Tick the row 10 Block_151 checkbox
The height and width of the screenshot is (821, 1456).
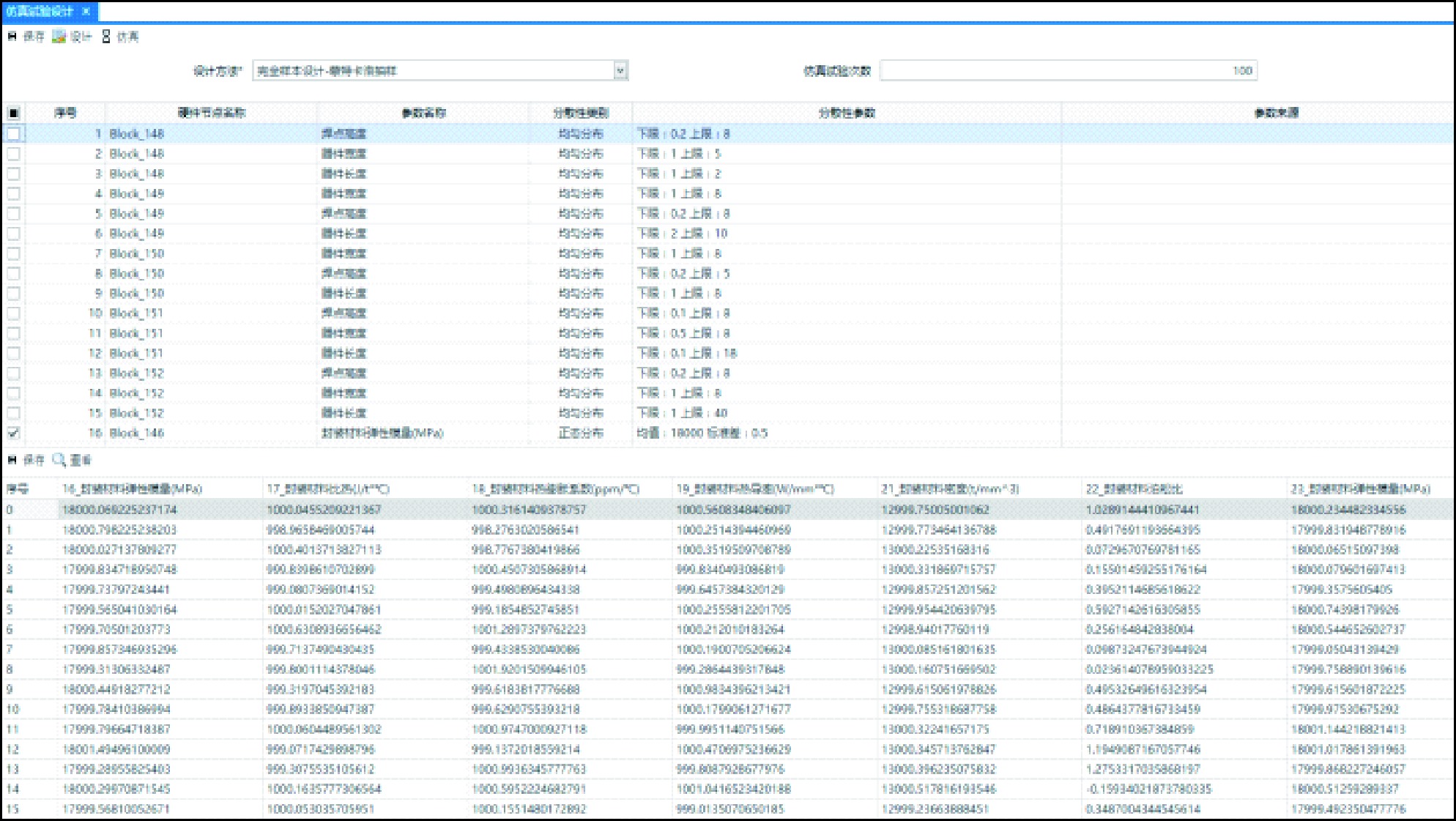pos(13,313)
